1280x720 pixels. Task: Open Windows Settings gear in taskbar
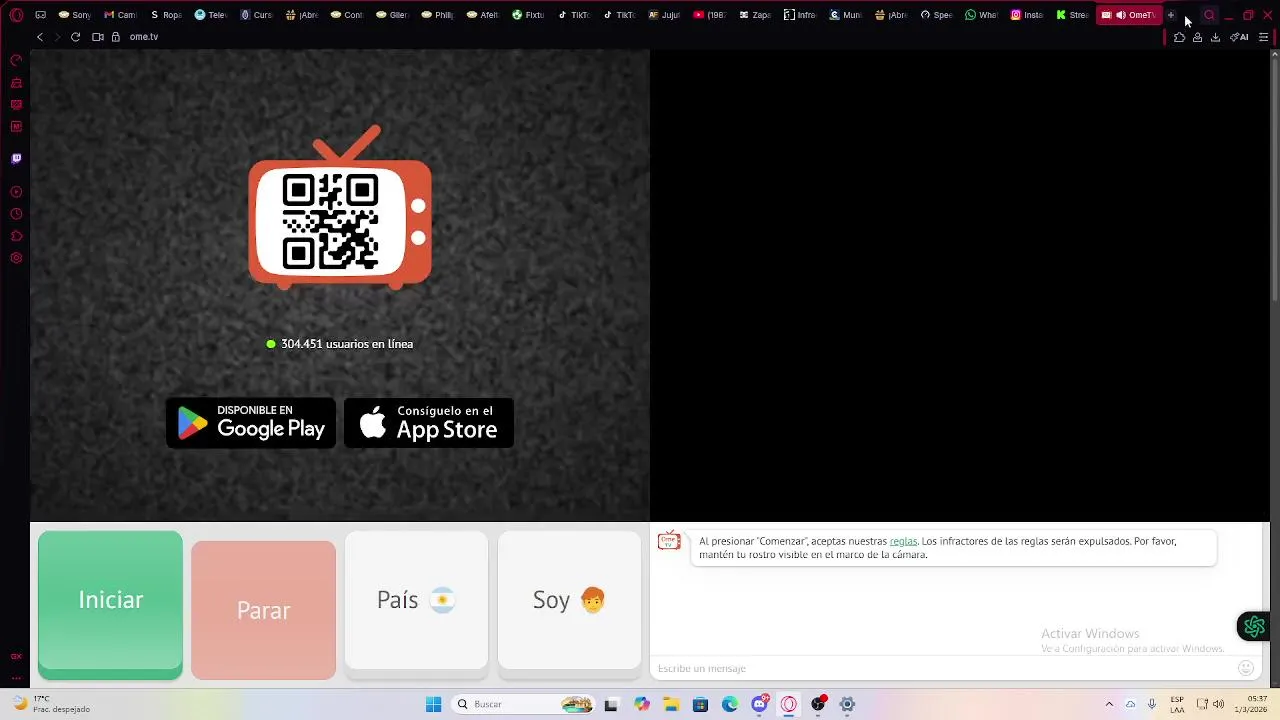click(x=847, y=705)
